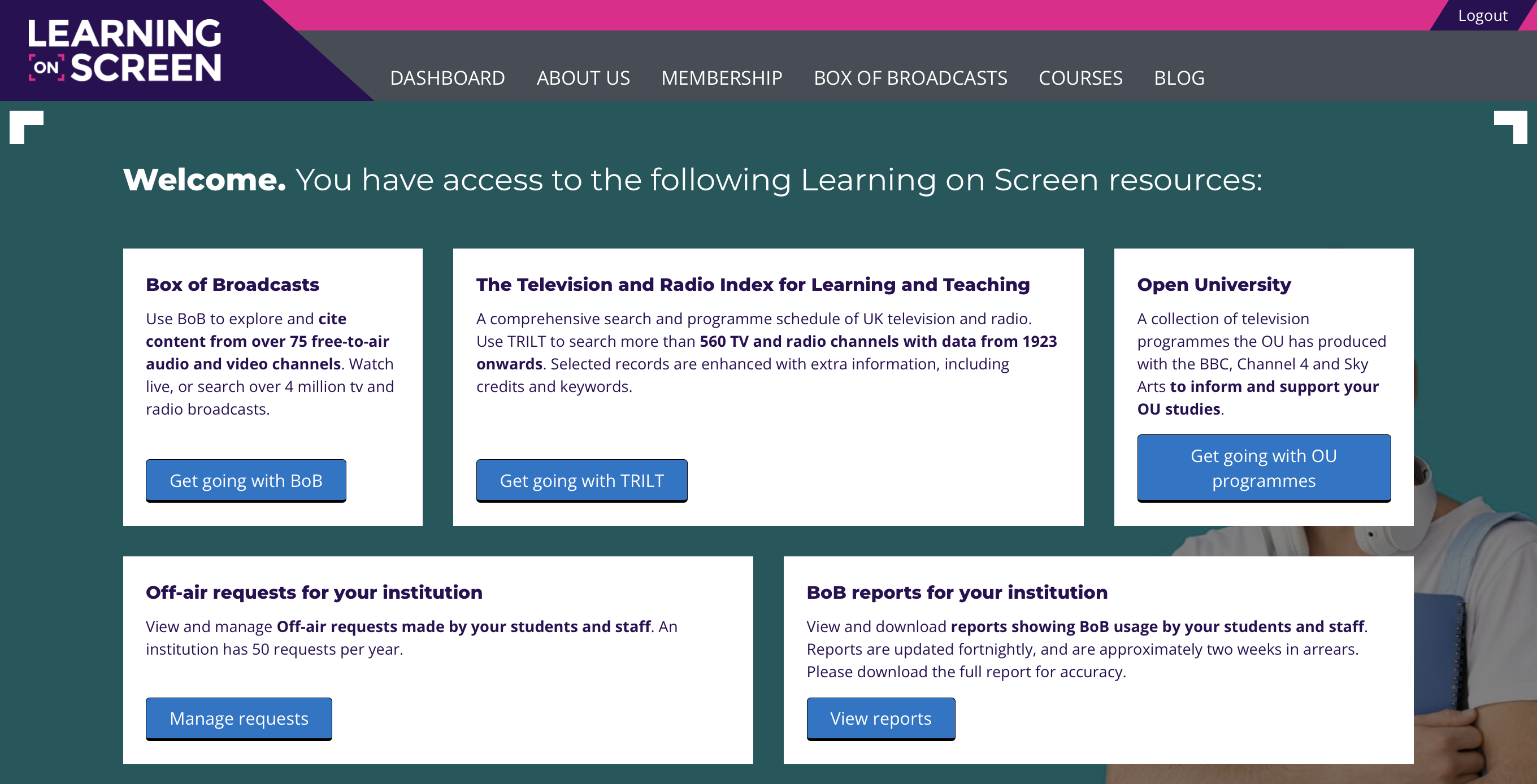Click 'institution has 50 requests per year' text

pos(274,649)
